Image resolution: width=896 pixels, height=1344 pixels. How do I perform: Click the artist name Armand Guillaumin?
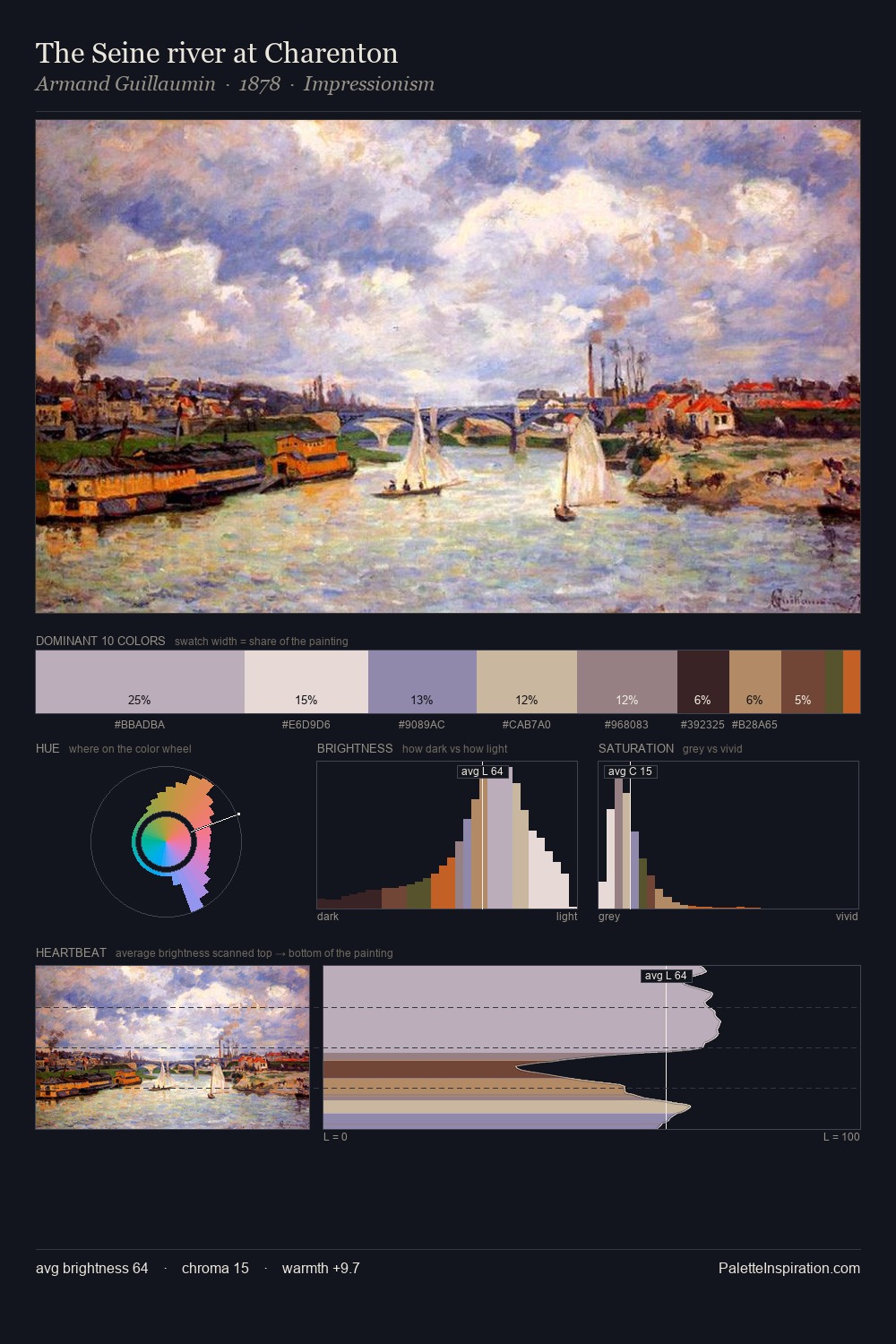(x=125, y=84)
